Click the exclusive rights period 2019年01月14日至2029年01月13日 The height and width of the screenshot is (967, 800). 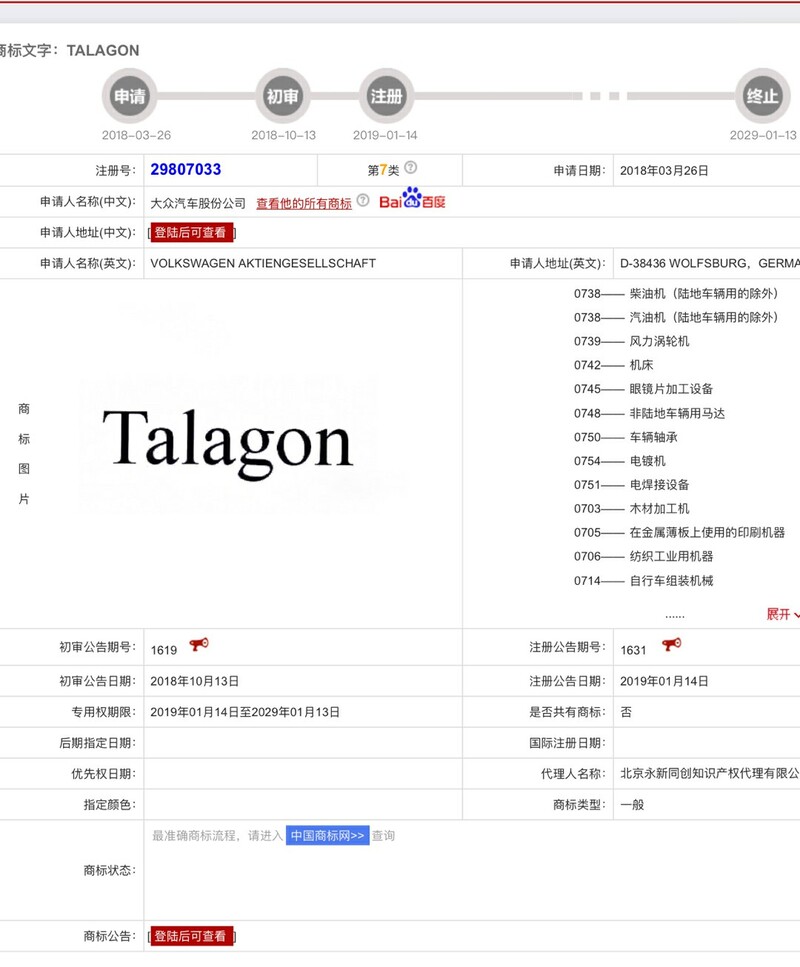coord(245,712)
